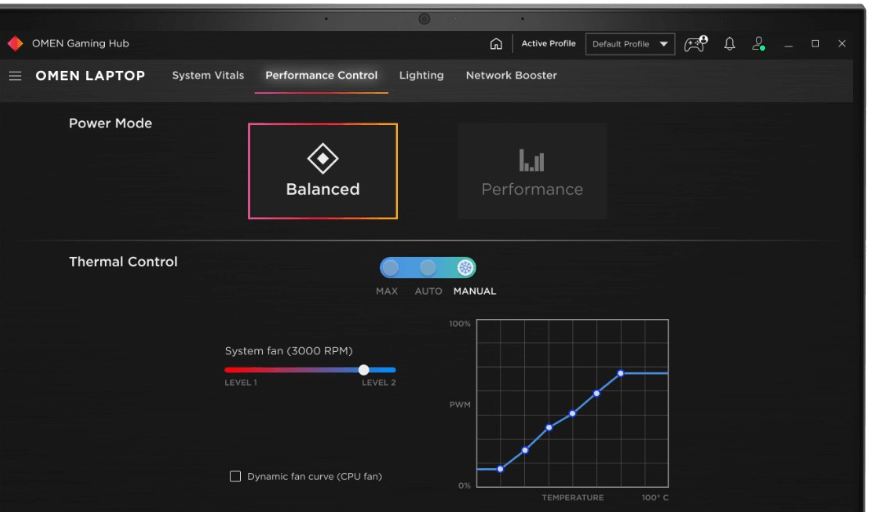Enable Dynamic fan curve checkbox
The width and height of the screenshot is (871, 512).
pos(236,477)
